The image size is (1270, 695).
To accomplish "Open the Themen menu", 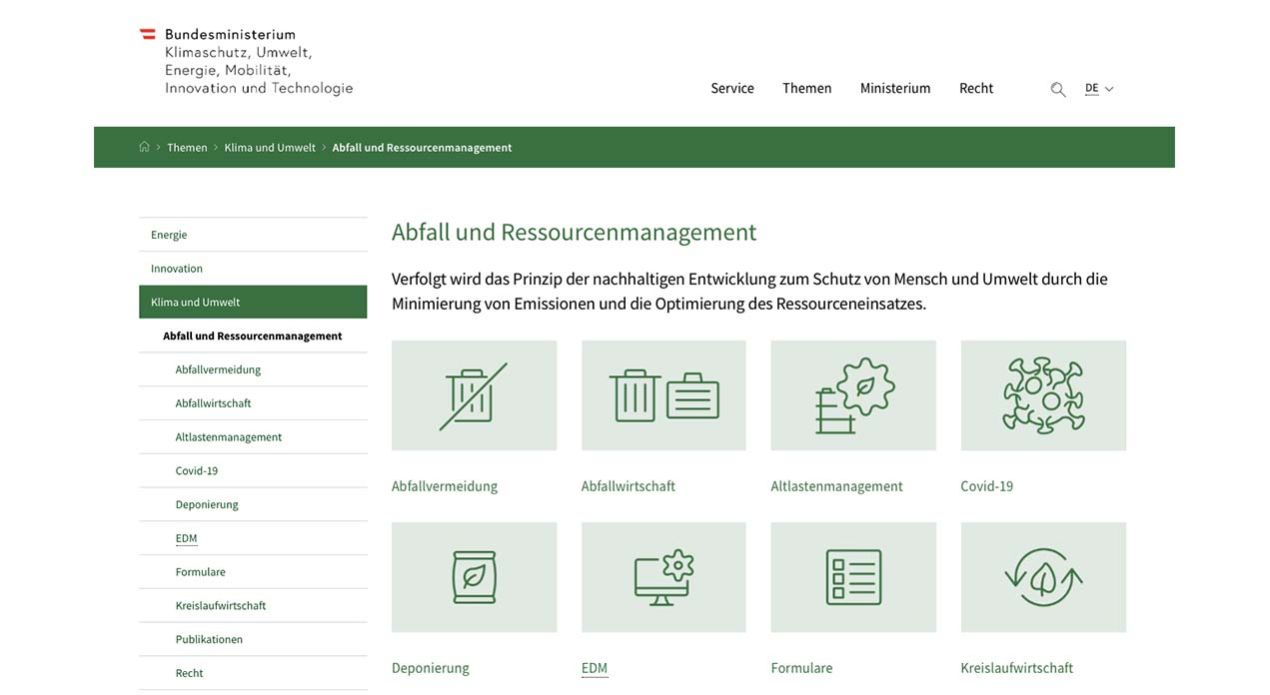I will tap(807, 88).
